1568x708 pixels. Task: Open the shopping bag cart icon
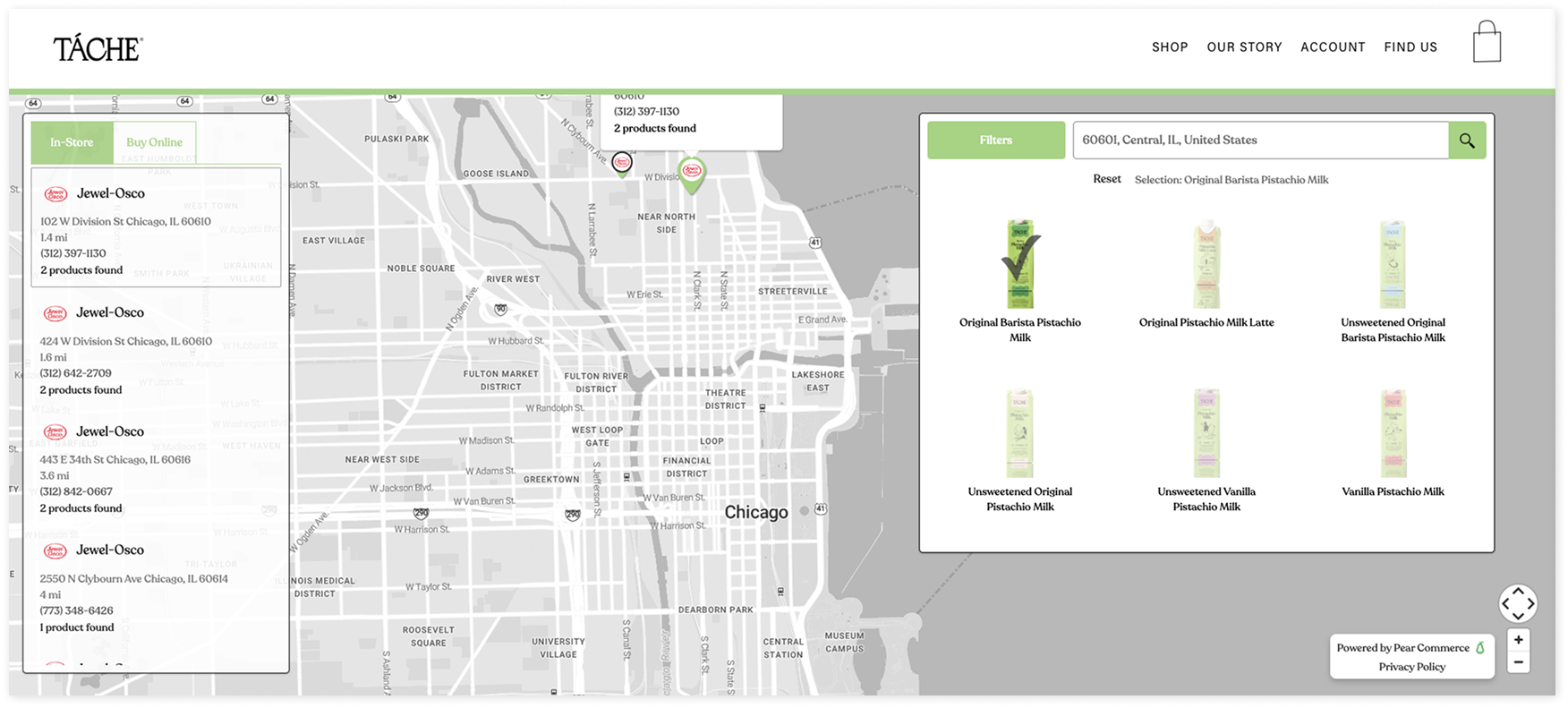click(x=1487, y=41)
